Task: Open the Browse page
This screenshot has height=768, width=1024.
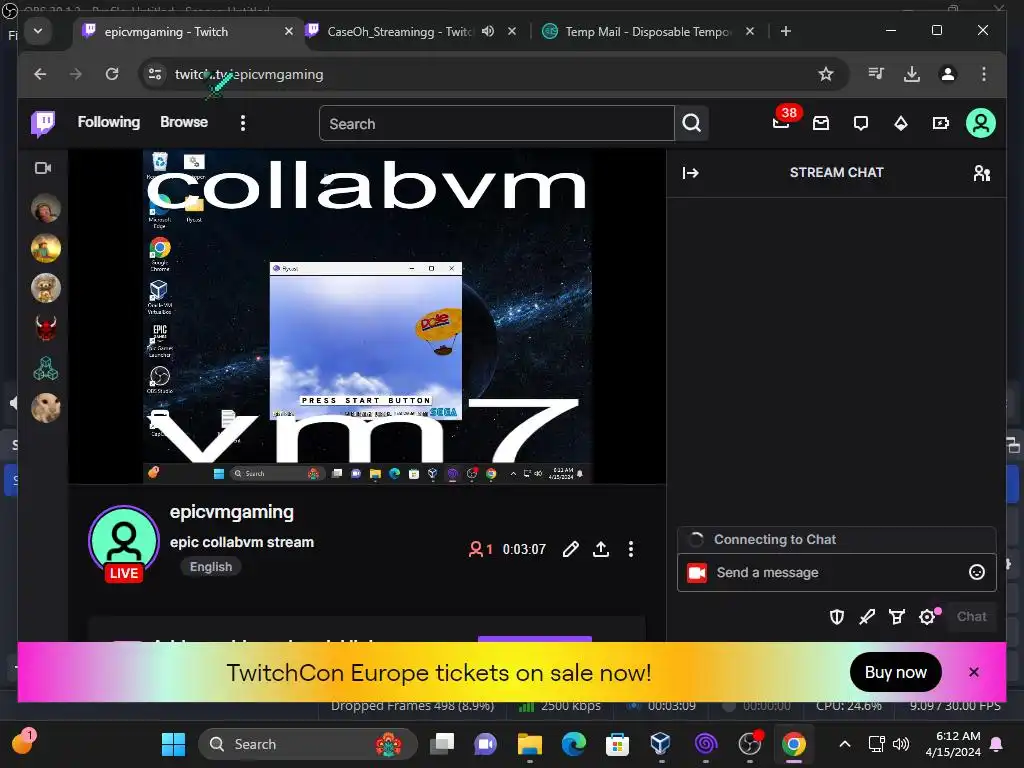Action: [x=184, y=122]
